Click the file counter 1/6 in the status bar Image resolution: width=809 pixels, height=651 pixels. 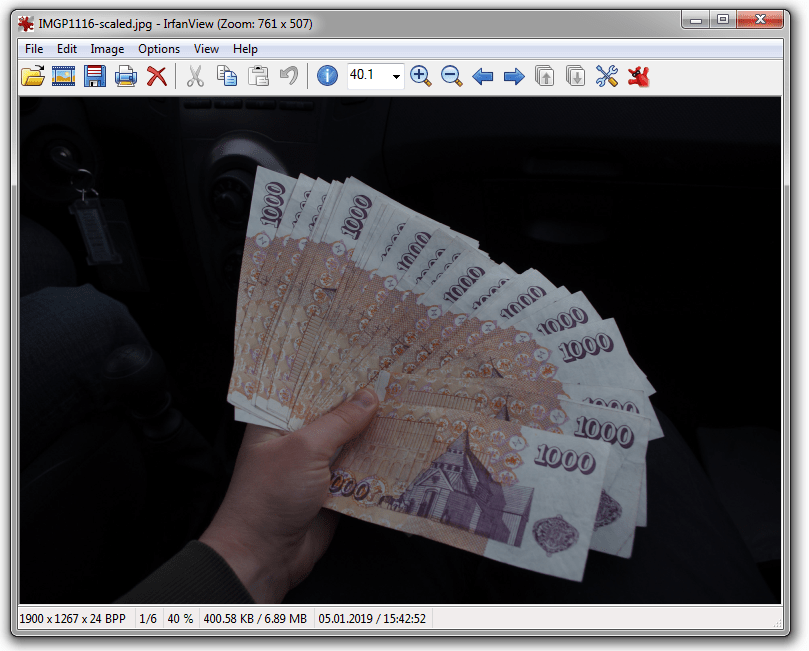pyautogui.click(x=146, y=618)
